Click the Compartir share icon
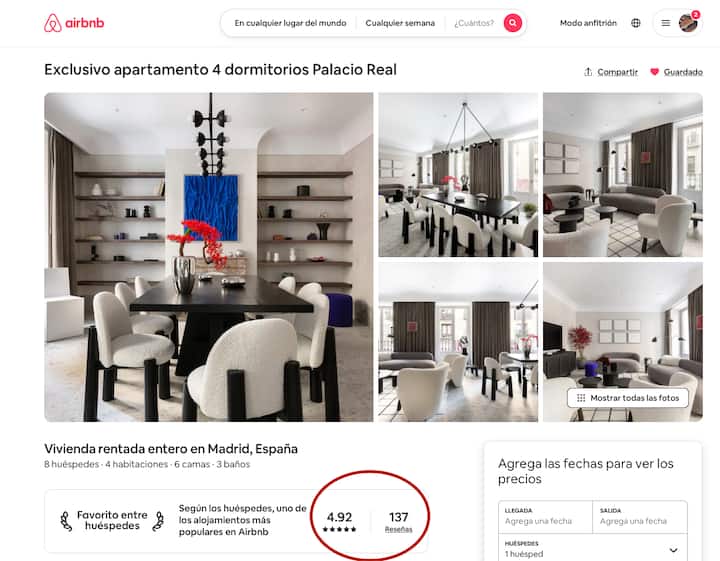Screen dimensions: 720x561 [x=588, y=72]
